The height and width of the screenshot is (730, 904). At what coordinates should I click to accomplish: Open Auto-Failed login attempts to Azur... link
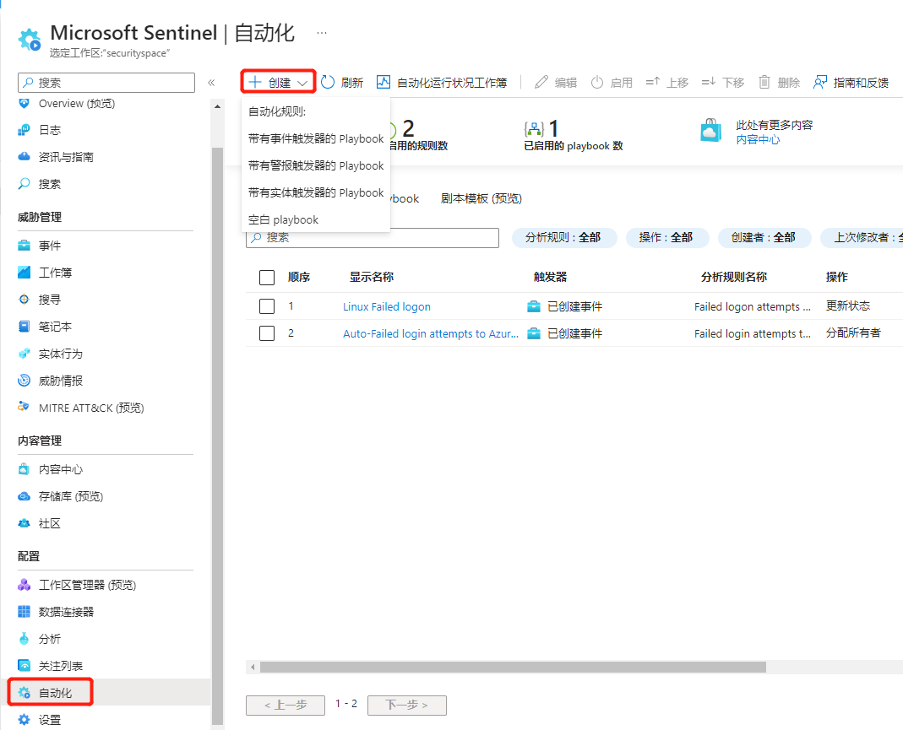point(431,334)
